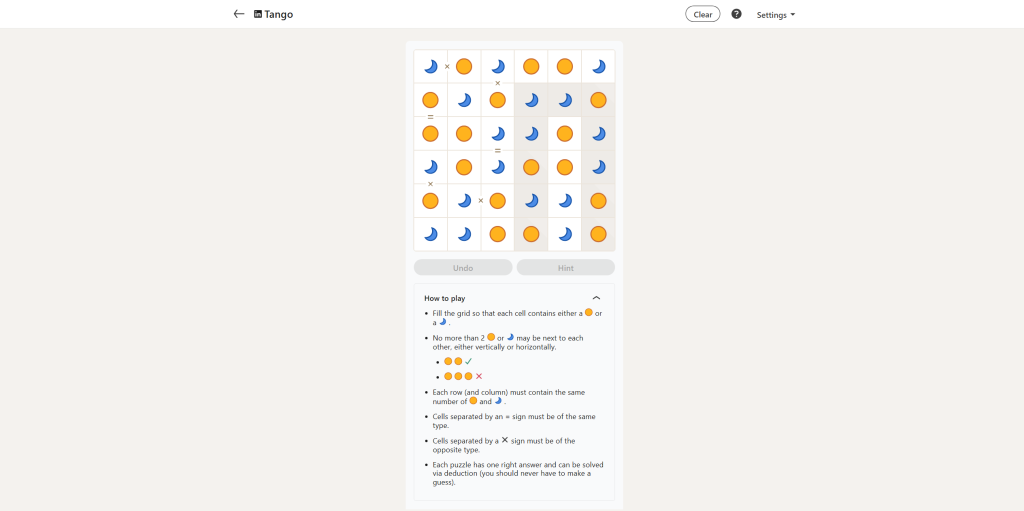Click the Clear button

pyautogui.click(x=703, y=14)
